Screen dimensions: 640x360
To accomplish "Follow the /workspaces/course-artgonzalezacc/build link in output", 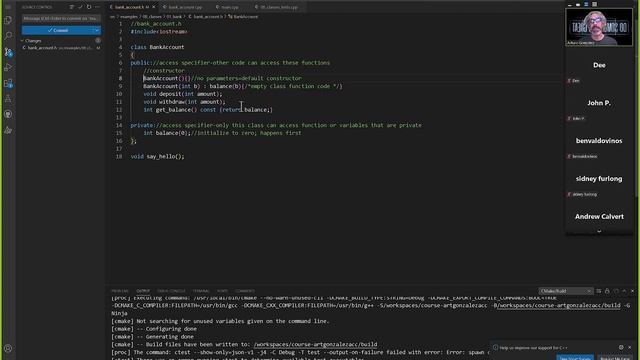I will (x=316, y=344).
